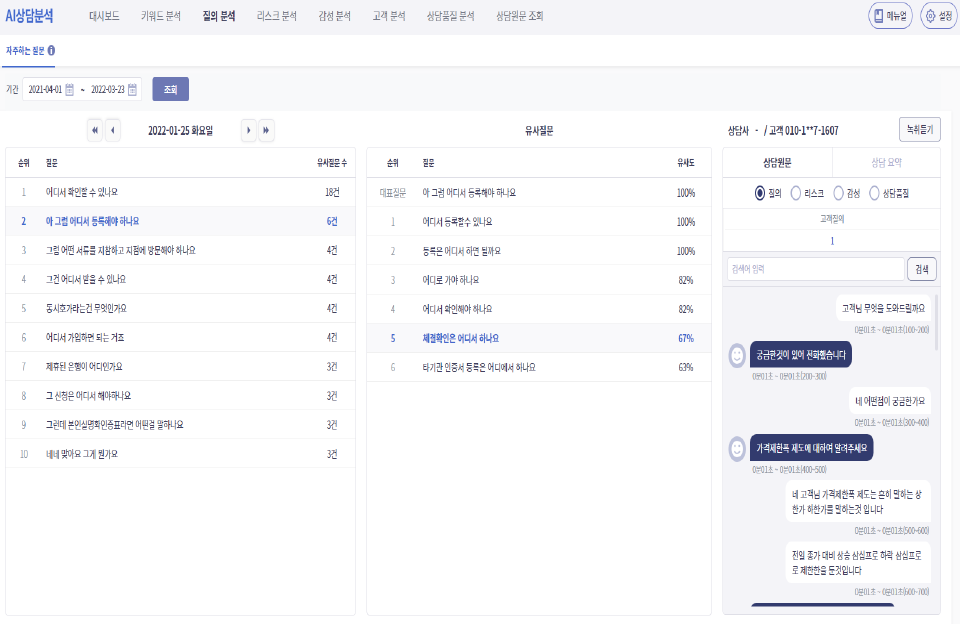Open the 리스크 분석 menu
The image size is (960, 624).
(x=277, y=16)
